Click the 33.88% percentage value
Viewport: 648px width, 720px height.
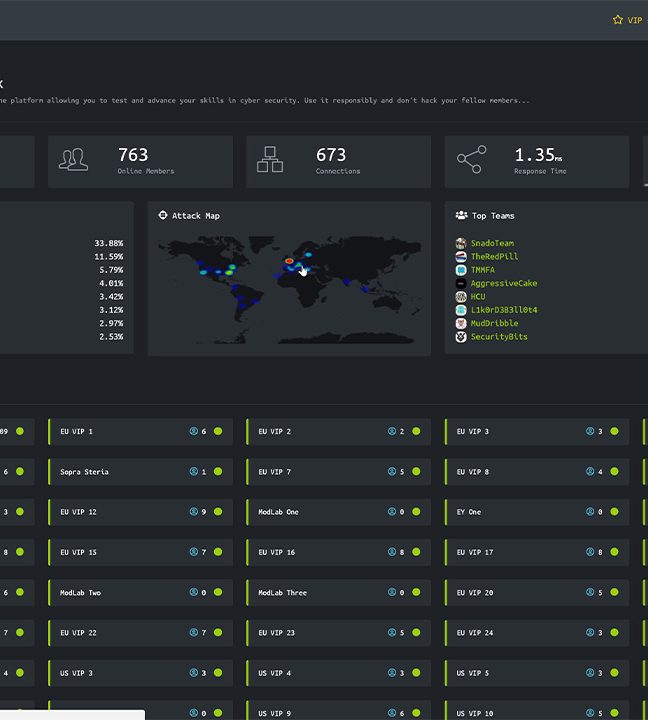point(109,243)
